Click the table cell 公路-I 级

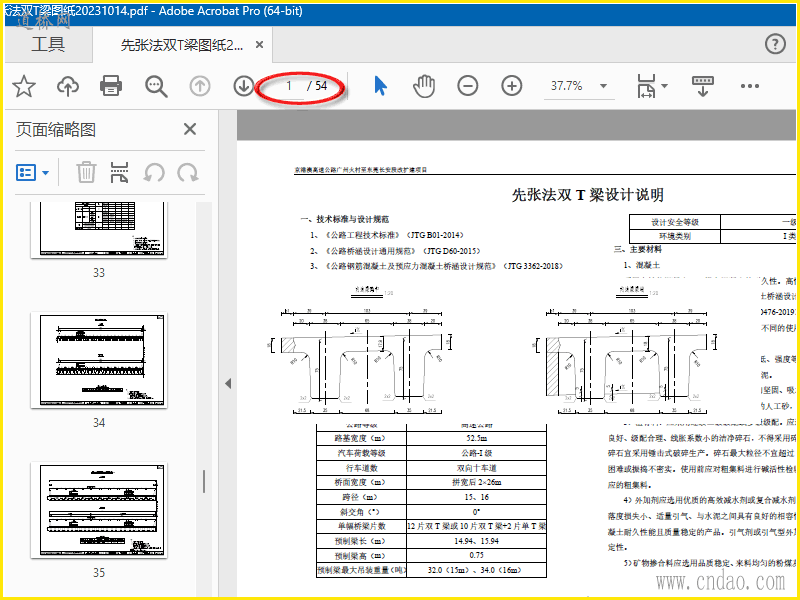click(x=477, y=453)
